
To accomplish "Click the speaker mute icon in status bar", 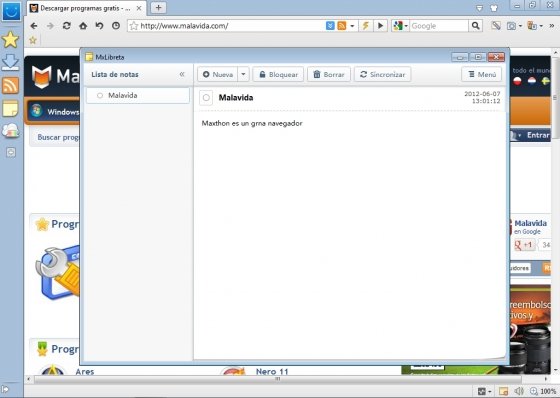I will click(x=519, y=391).
